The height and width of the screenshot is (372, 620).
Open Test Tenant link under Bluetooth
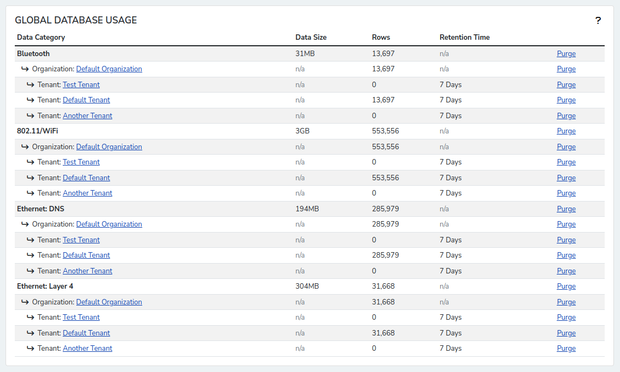(x=81, y=85)
